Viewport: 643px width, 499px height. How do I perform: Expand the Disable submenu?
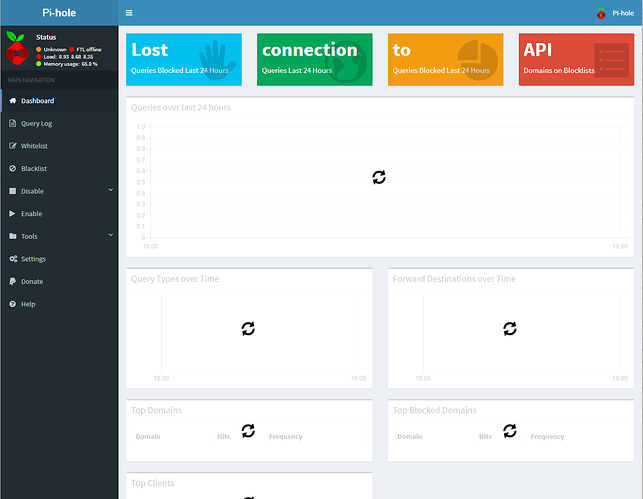point(58,191)
